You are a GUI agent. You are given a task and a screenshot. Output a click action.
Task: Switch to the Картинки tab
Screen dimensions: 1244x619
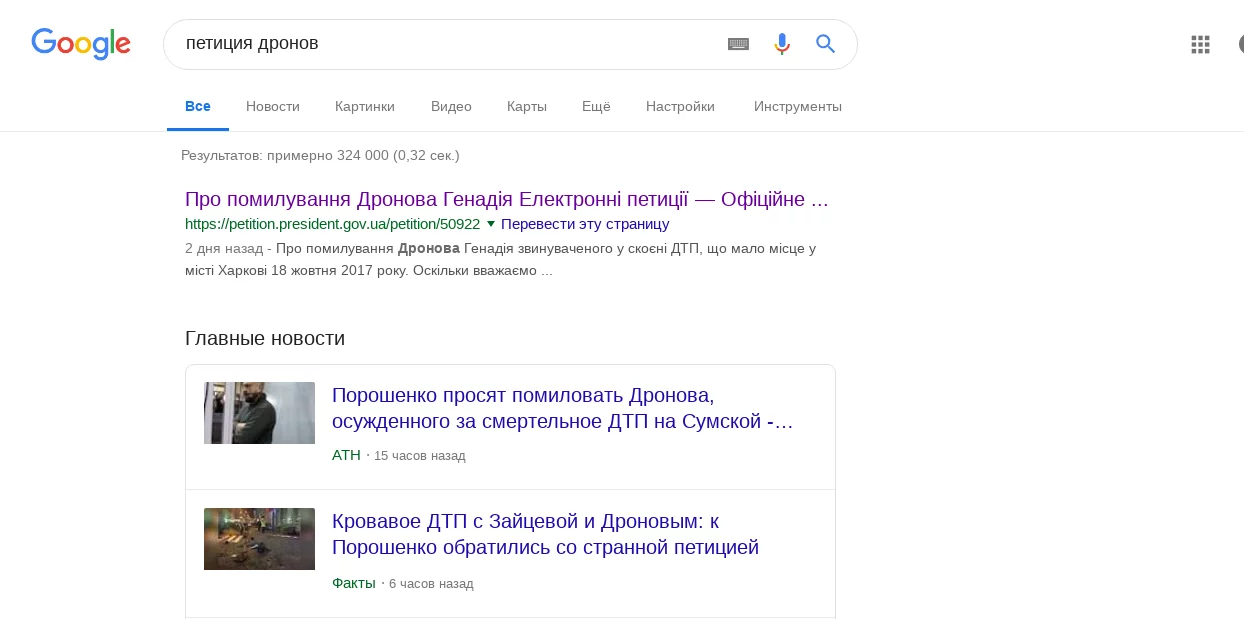click(365, 106)
